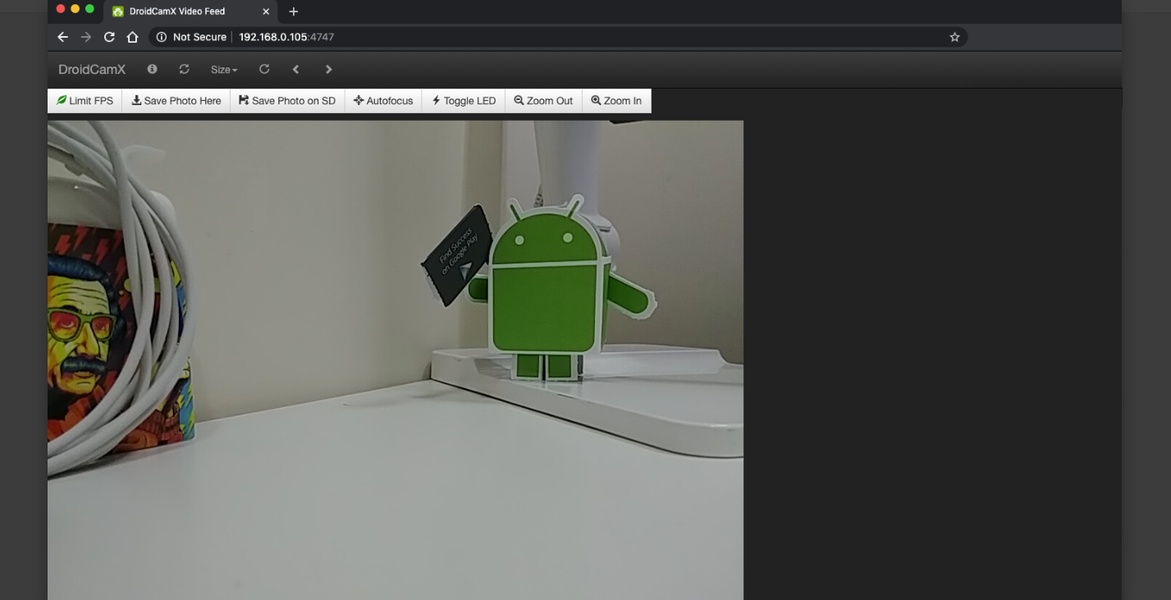The image size is (1171, 600).
Task: Reload the page with refresh icon
Action: (x=109, y=37)
